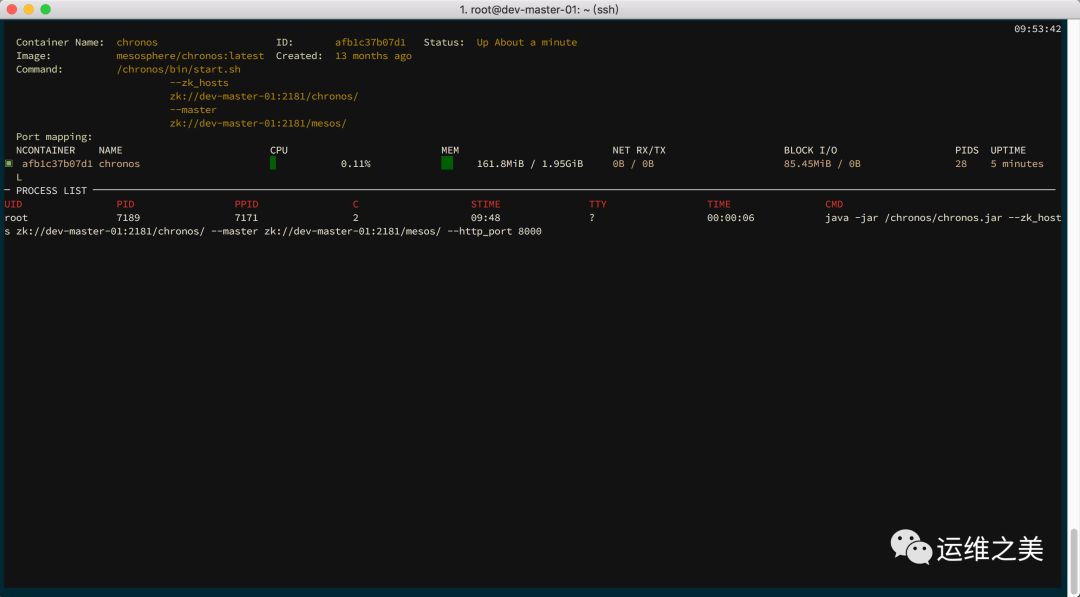Image resolution: width=1080 pixels, height=597 pixels.
Task: Click the clock 09:53:42
Action: pyautogui.click(x=1037, y=29)
